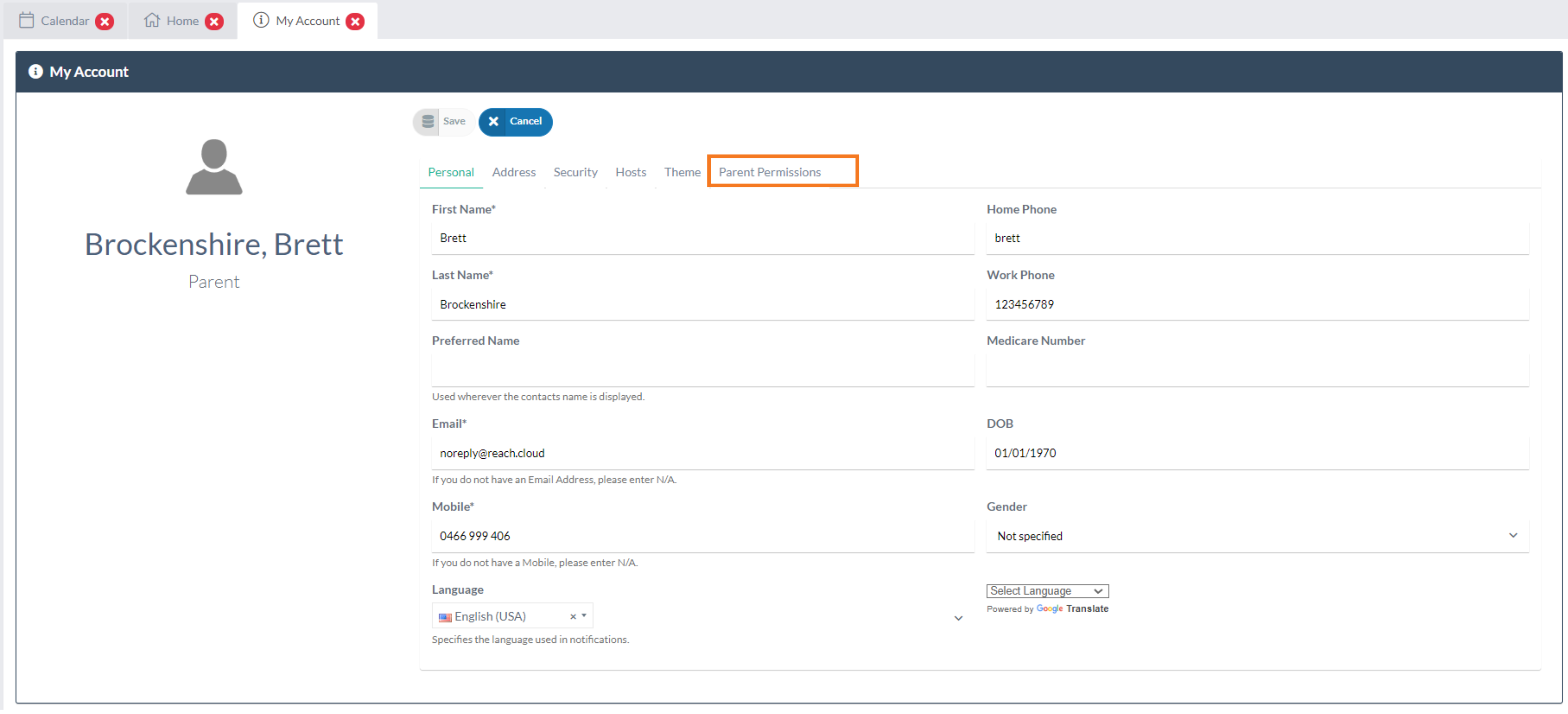Viewport: 1568px width, 714px height.
Task: Go to the Address tab
Action: [514, 172]
